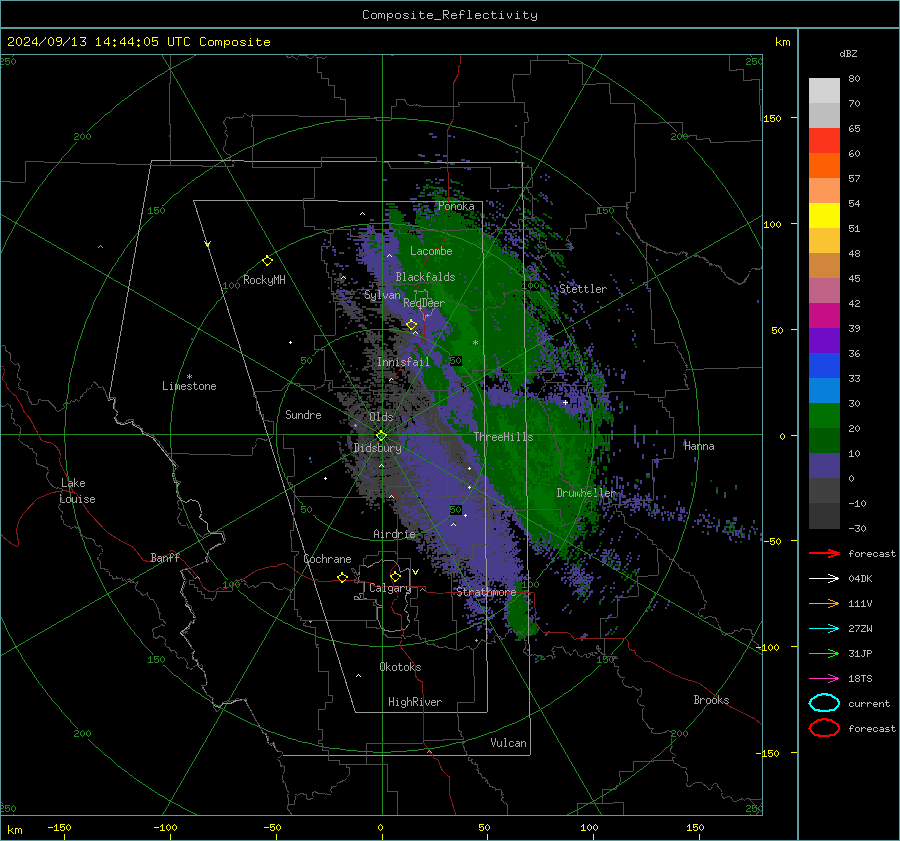
Task: Select the red 65 dBZ color swatch
Action: click(824, 141)
